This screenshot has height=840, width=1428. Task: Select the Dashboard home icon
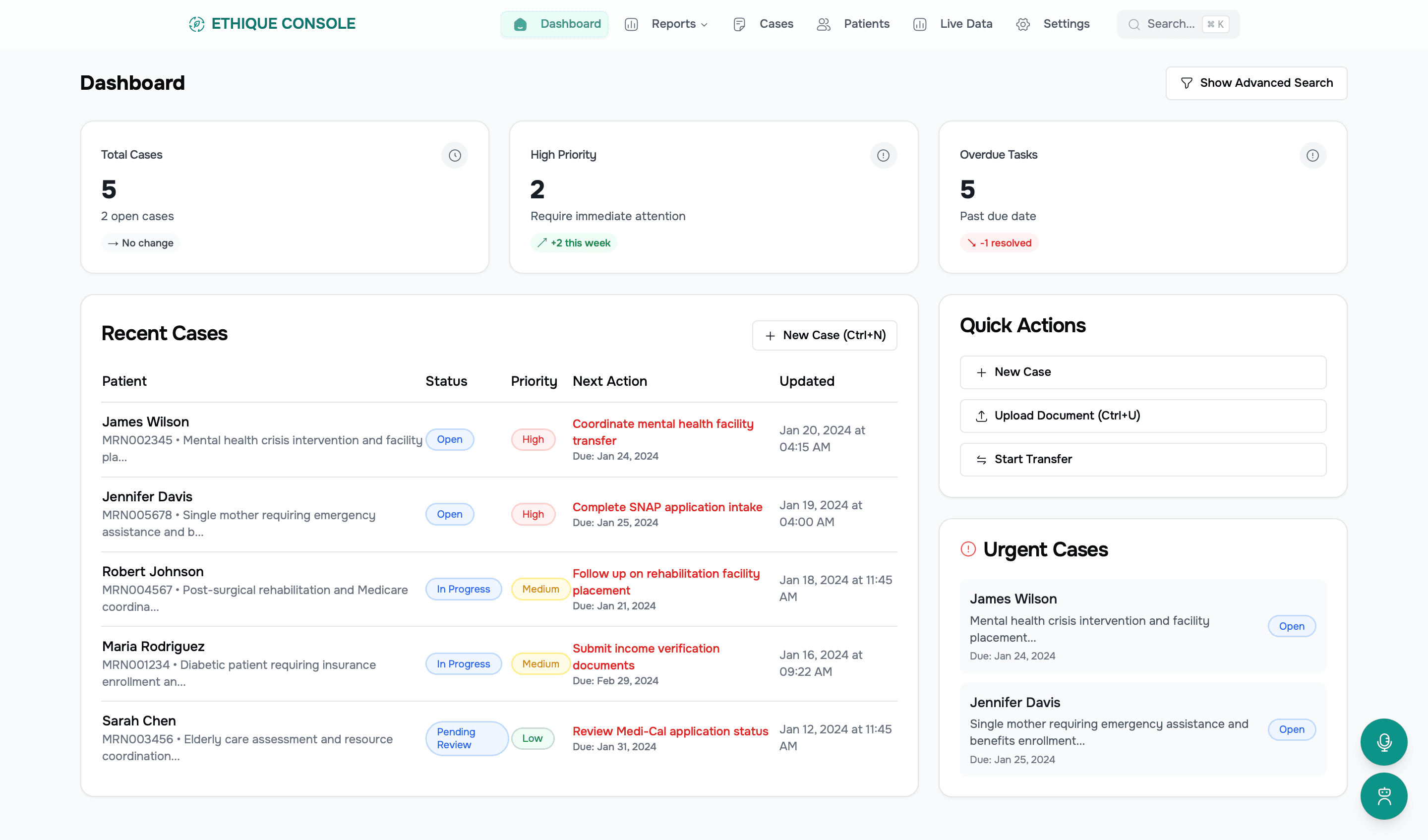pyautogui.click(x=520, y=24)
